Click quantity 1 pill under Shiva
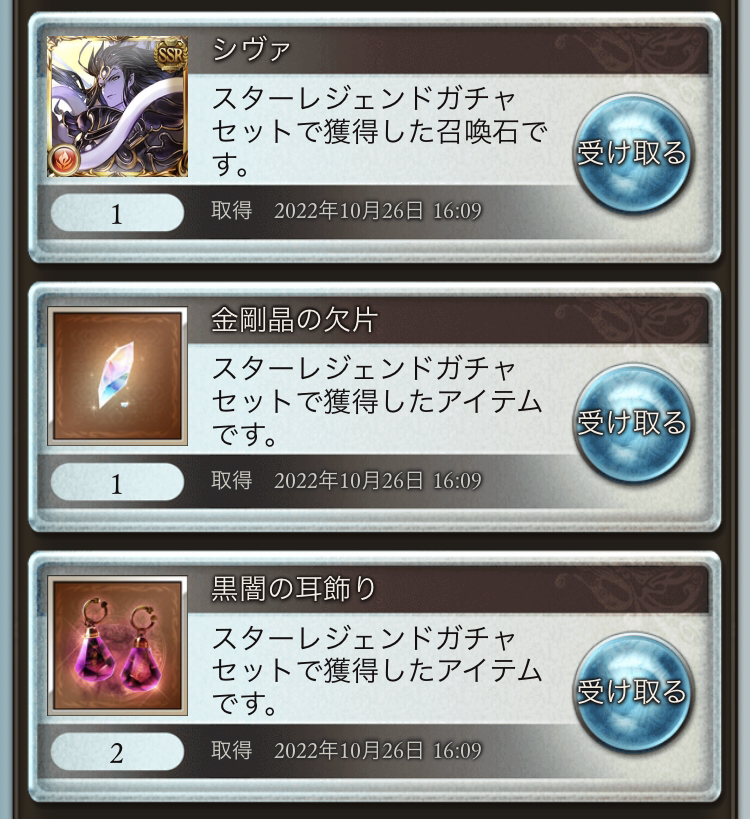The width and height of the screenshot is (750, 819). (x=118, y=213)
